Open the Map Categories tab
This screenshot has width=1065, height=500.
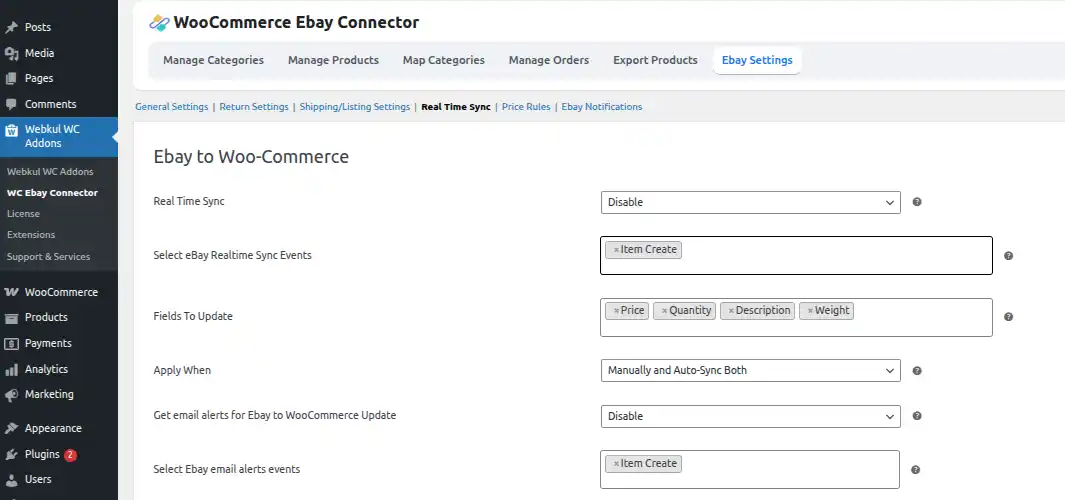(x=443, y=60)
